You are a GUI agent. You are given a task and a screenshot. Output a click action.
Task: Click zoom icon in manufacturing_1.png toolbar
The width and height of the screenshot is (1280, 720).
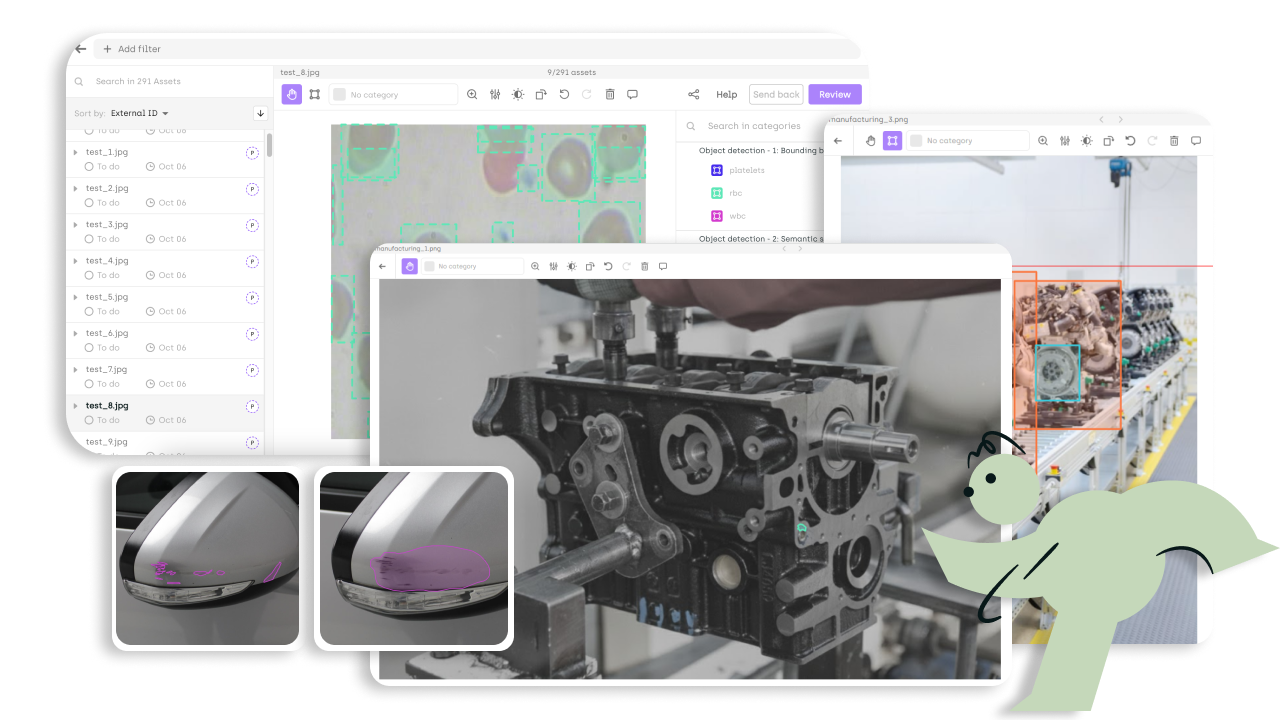point(535,266)
